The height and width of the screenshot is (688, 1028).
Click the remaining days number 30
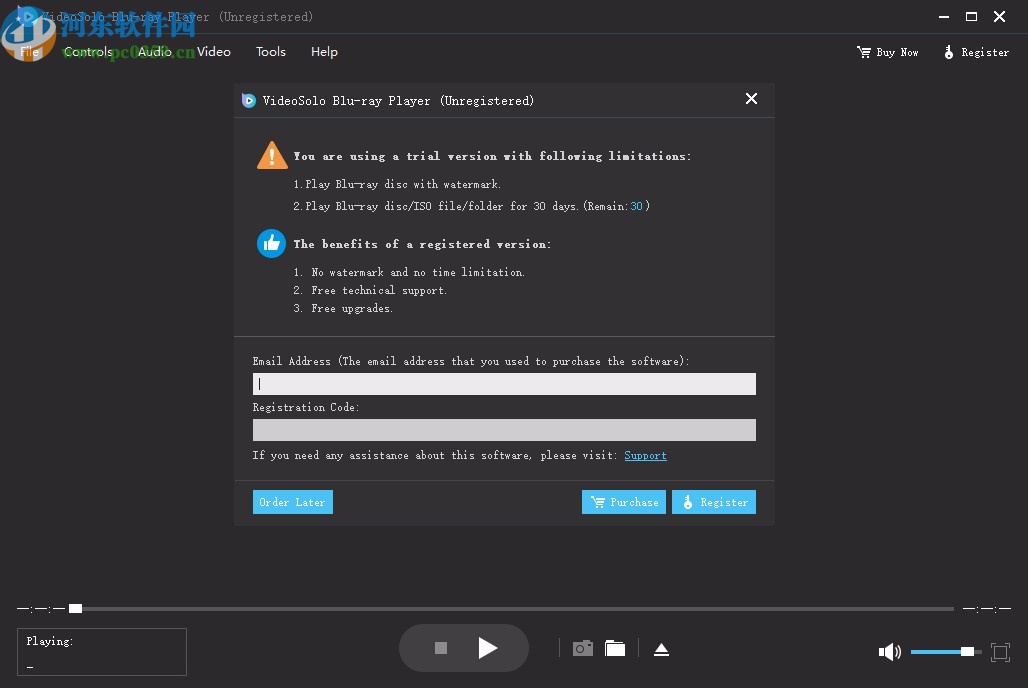pyautogui.click(x=637, y=206)
